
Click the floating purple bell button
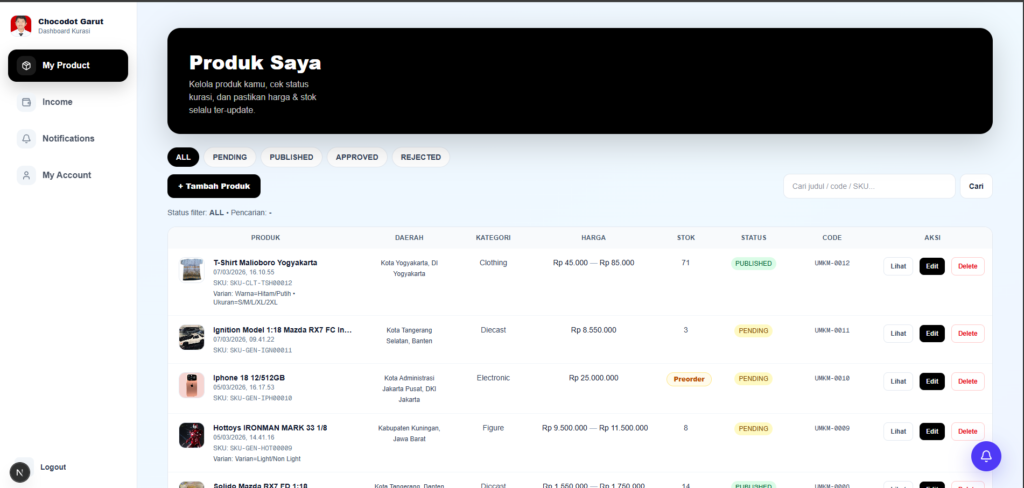point(985,456)
